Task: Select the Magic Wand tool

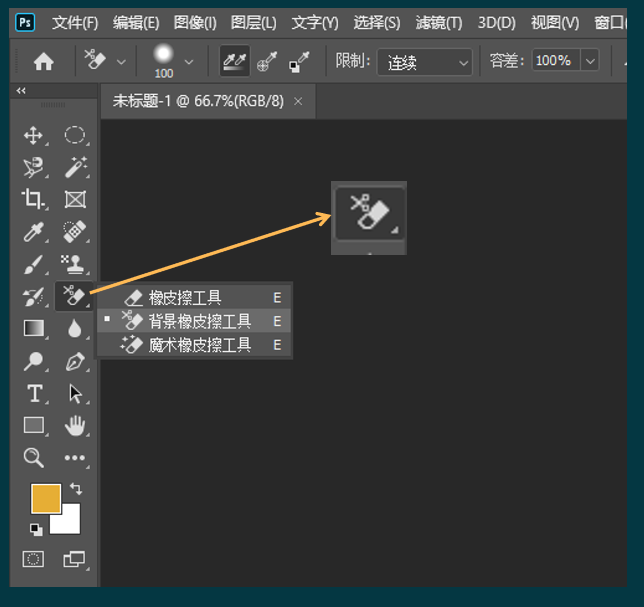Action: (x=74, y=167)
